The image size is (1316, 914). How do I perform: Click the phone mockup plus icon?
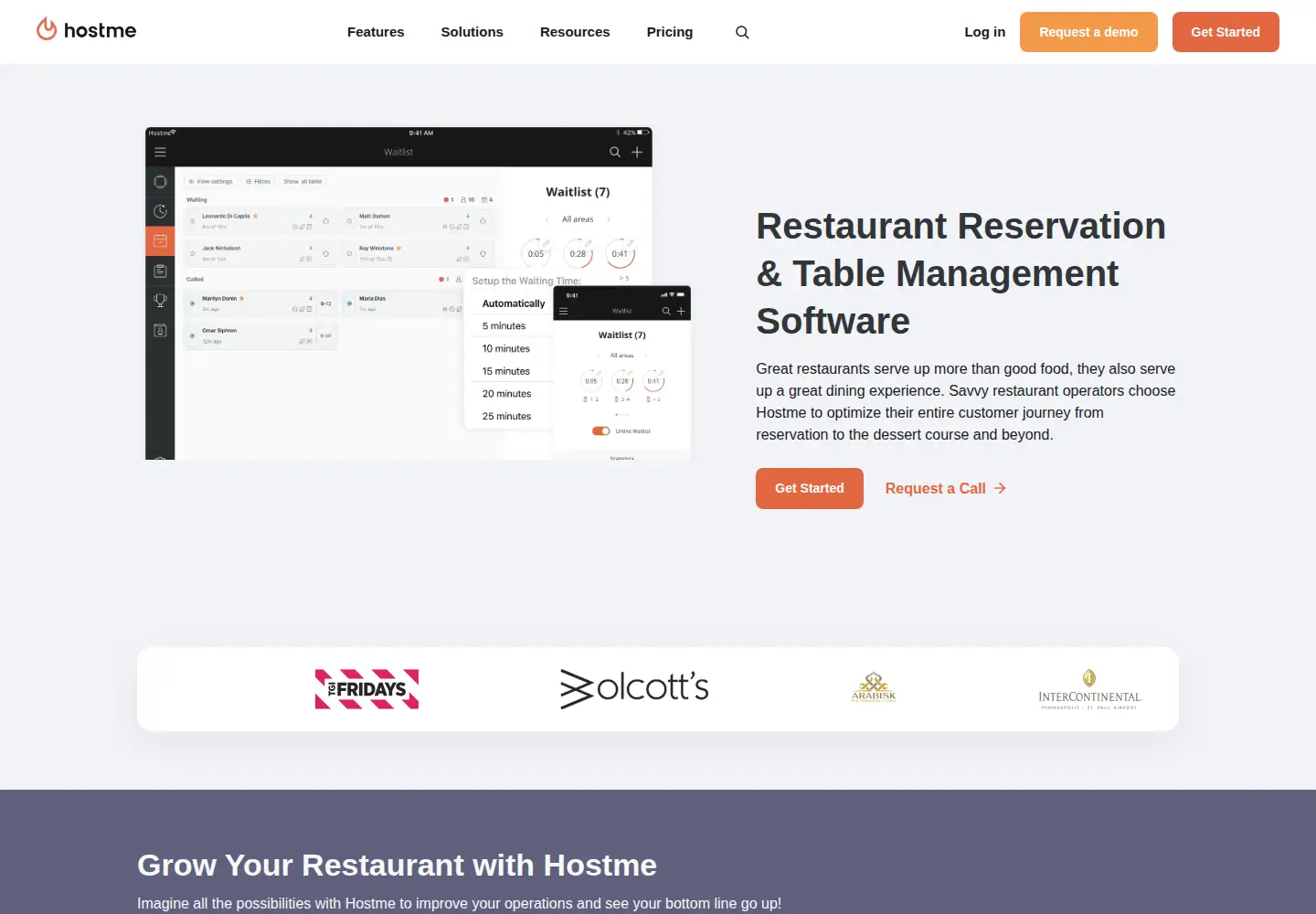[x=681, y=312]
